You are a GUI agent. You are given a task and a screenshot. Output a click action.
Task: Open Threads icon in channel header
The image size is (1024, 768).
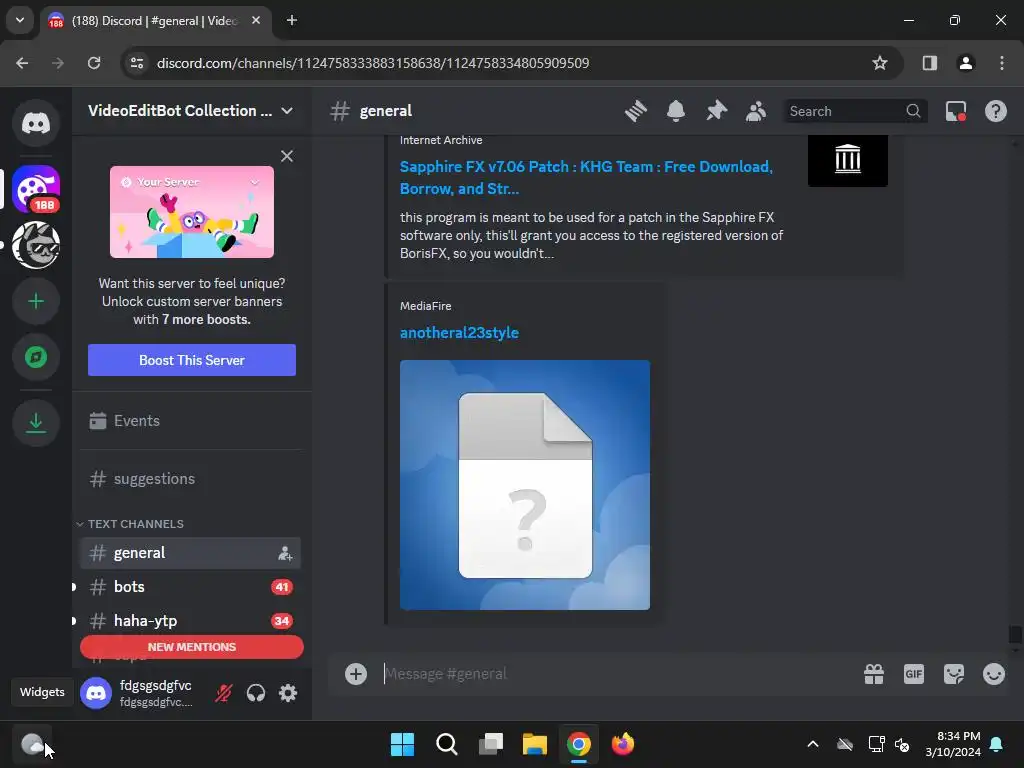coord(635,111)
